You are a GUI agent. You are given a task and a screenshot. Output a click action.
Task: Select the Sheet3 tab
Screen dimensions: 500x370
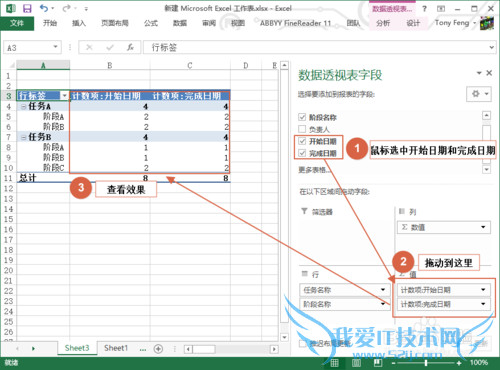(x=77, y=348)
